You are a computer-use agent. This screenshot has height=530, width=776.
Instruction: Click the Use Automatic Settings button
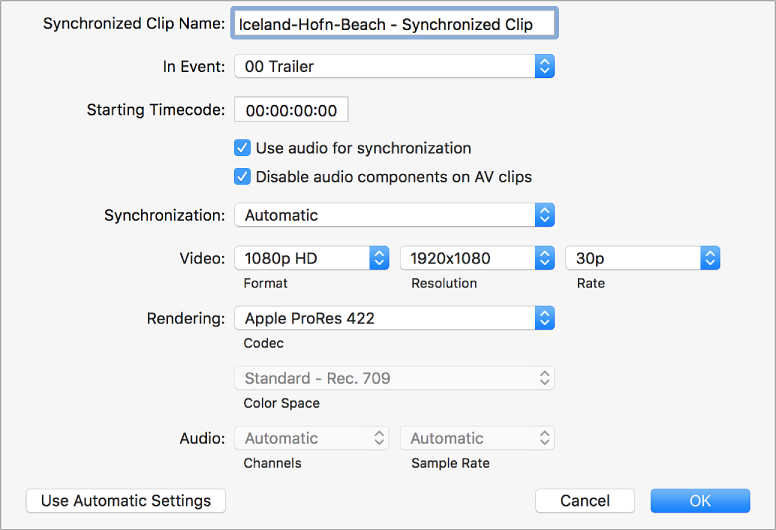pyautogui.click(x=126, y=501)
